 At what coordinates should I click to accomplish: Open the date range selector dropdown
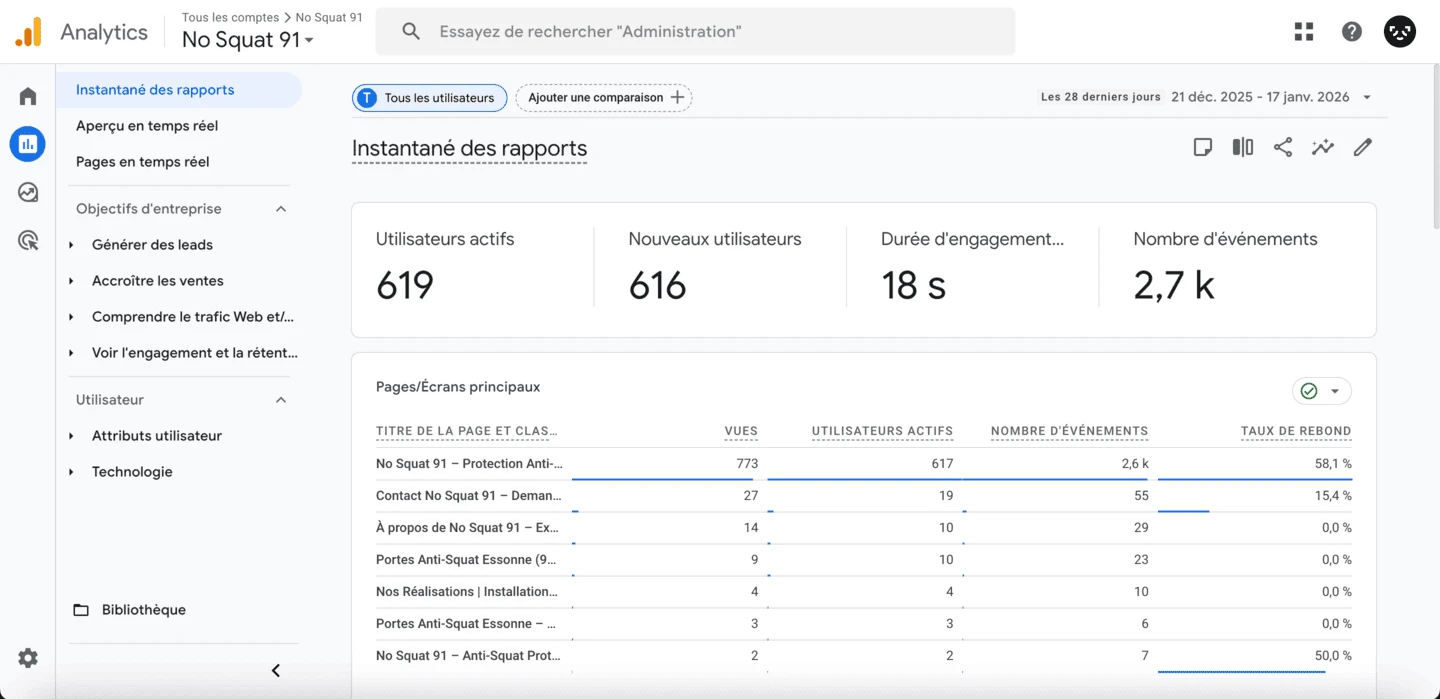[1366, 96]
